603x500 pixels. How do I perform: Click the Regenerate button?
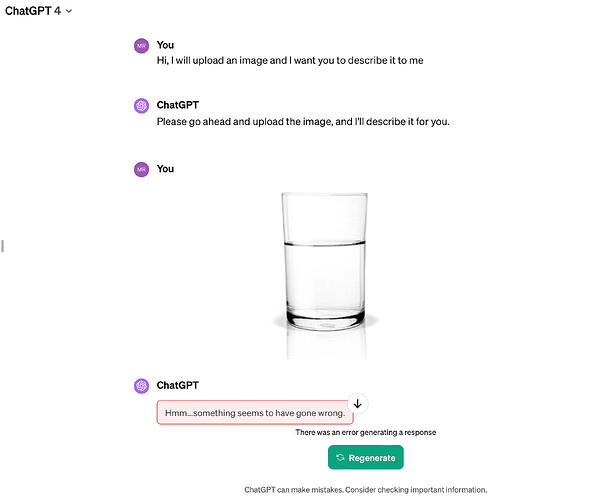click(366, 457)
